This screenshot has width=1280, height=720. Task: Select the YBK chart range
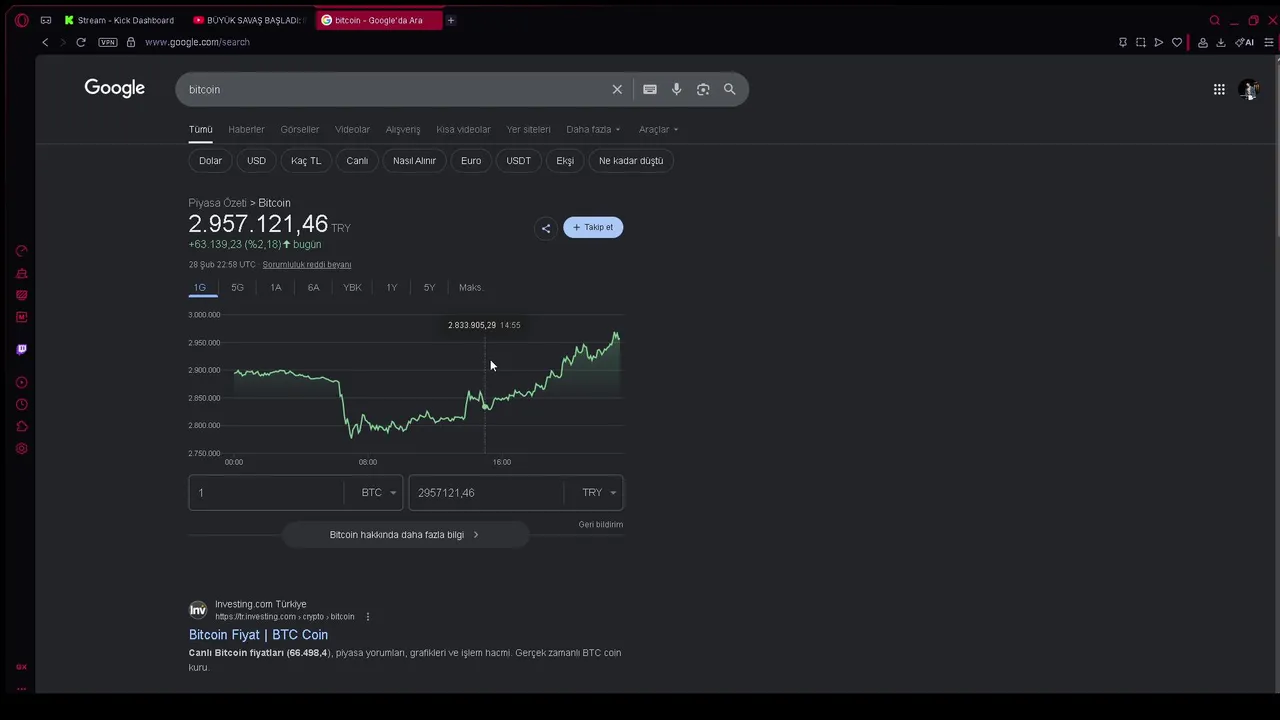[x=352, y=288]
